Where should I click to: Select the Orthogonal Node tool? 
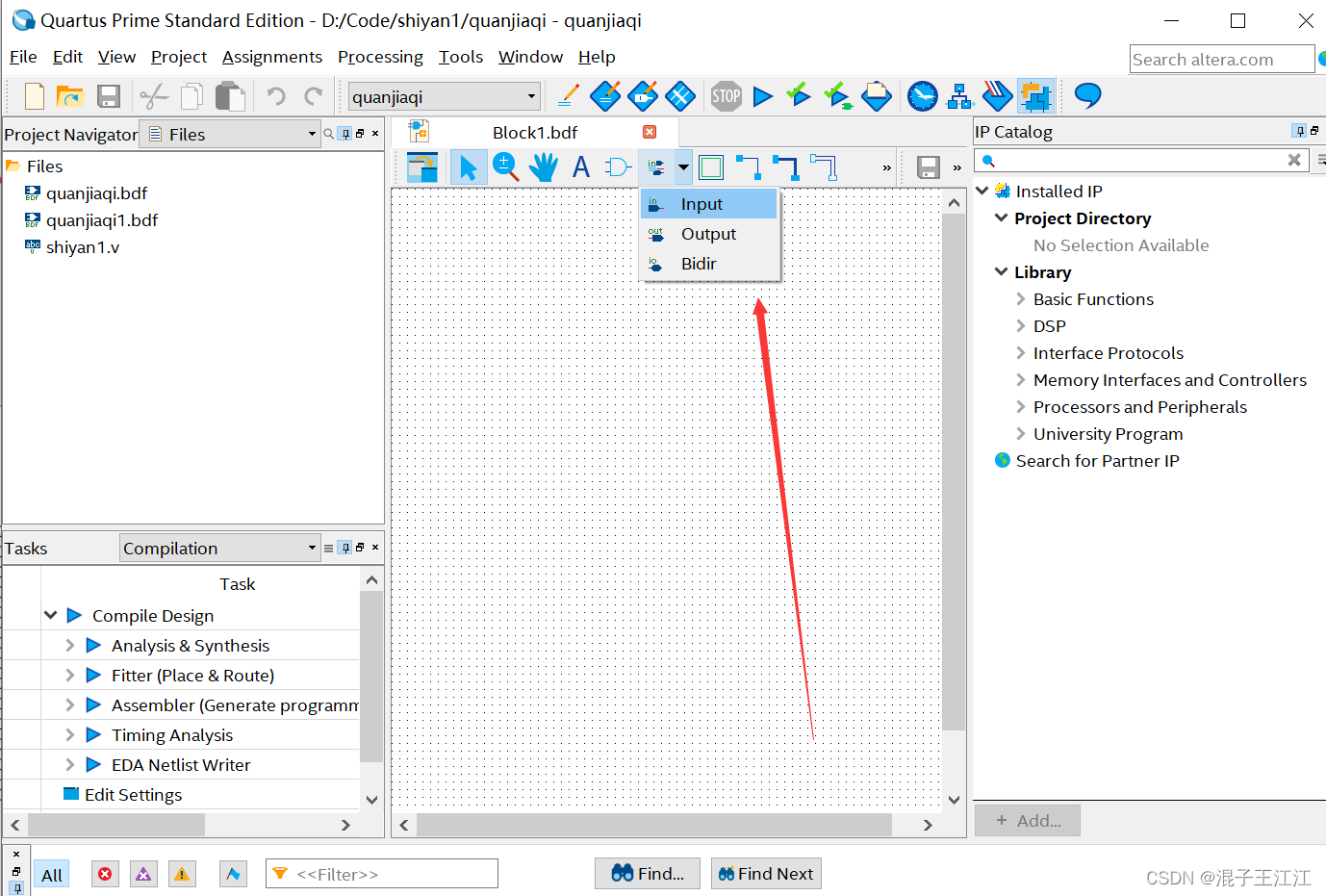coord(749,167)
